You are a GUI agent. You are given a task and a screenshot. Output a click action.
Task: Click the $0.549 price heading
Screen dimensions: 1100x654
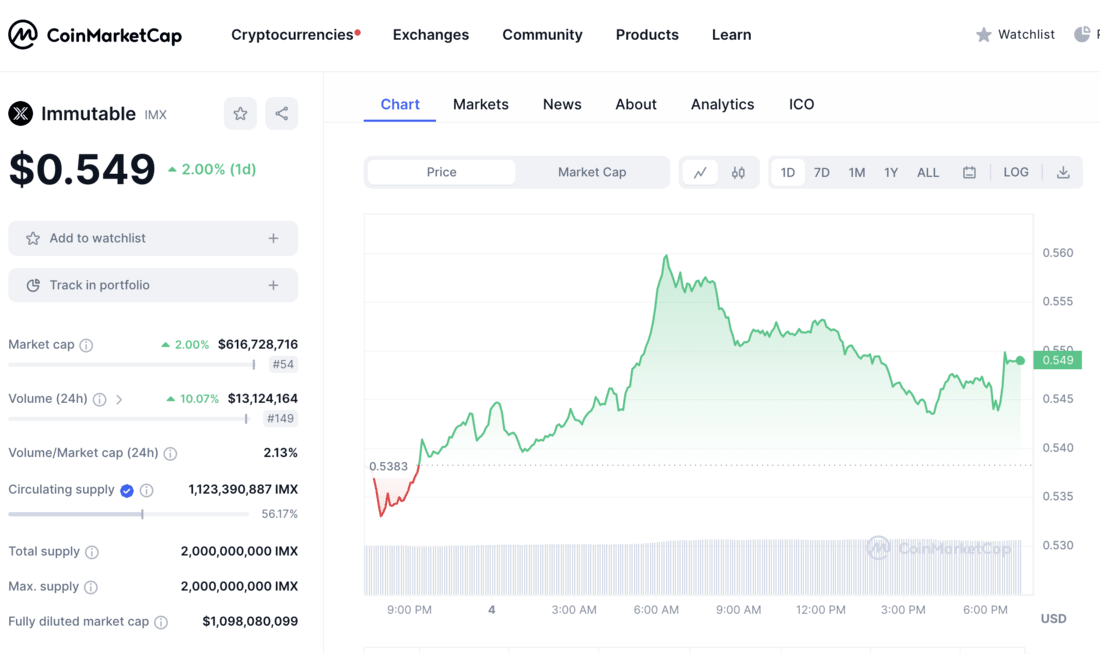(82, 169)
